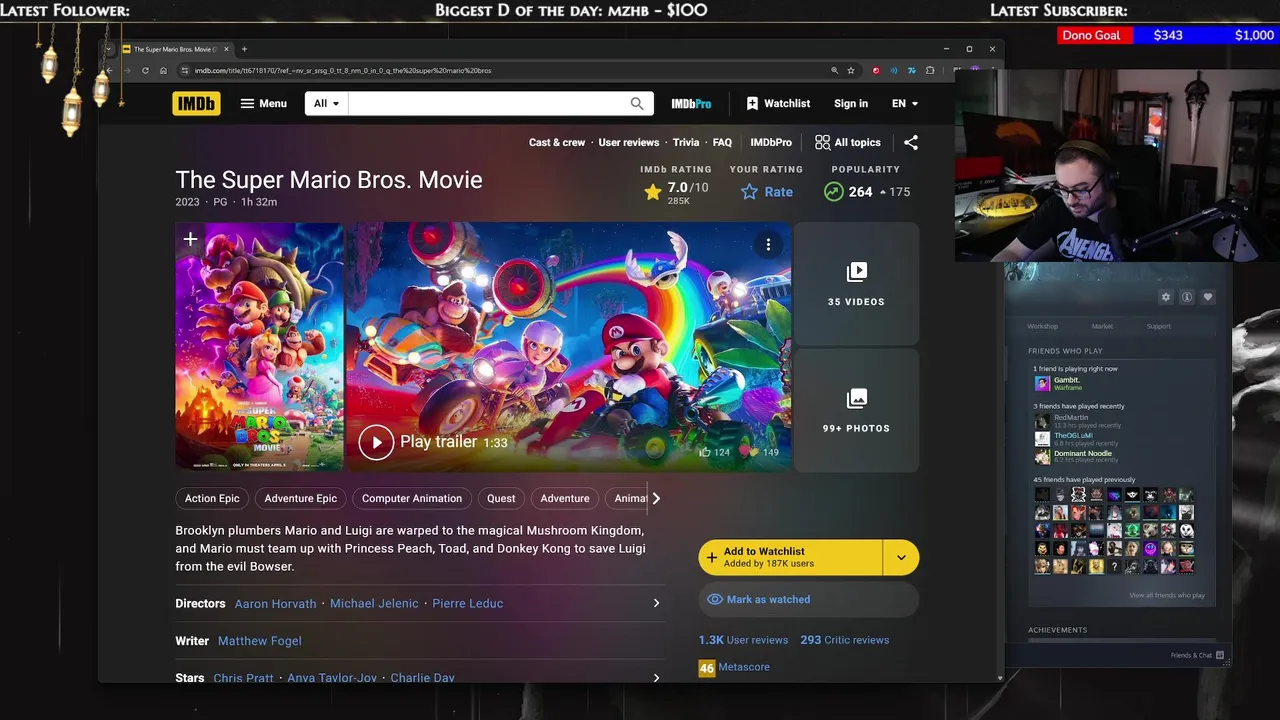This screenshot has height=720, width=1280.
Task: Open the Cast & crew section
Action: [557, 142]
